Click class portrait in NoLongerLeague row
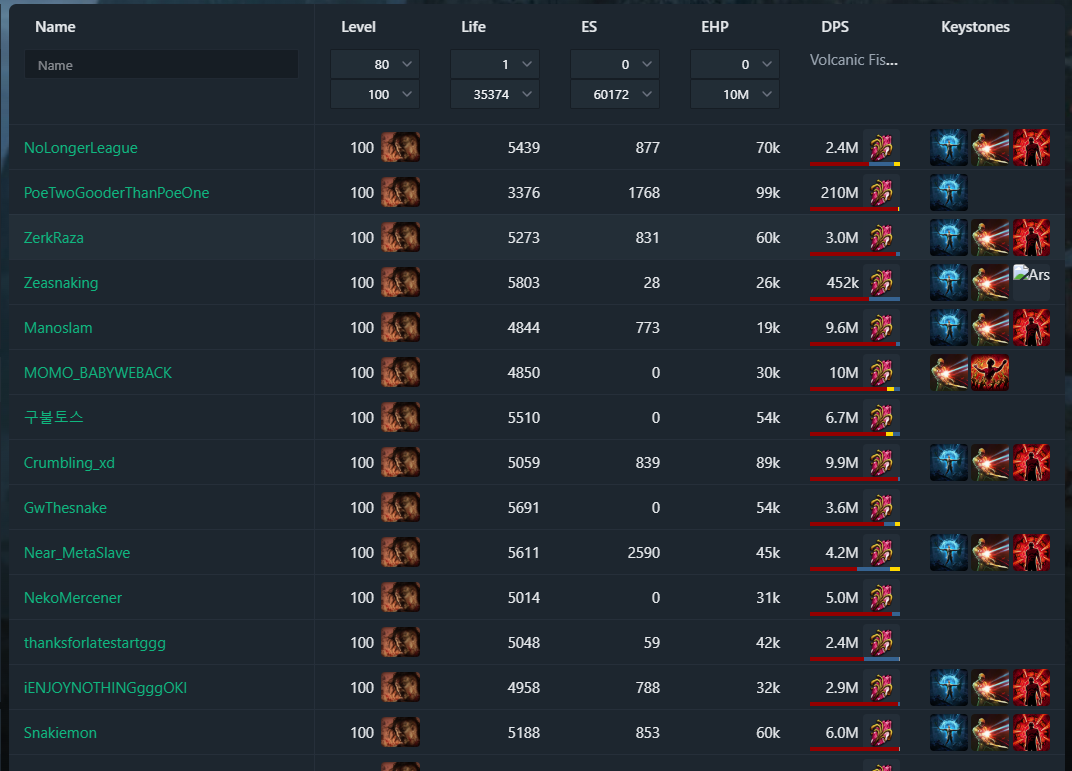The width and height of the screenshot is (1072, 771). 401,147
